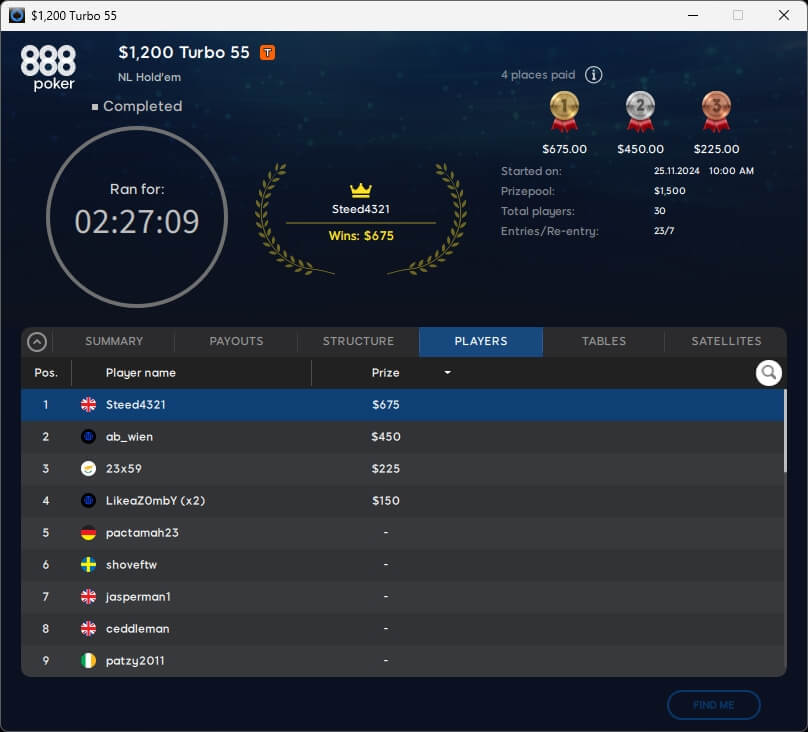Image resolution: width=808 pixels, height=732 pixels.
Task: Minimize the tournament lobby window
Action: click(x=693, y=15)
